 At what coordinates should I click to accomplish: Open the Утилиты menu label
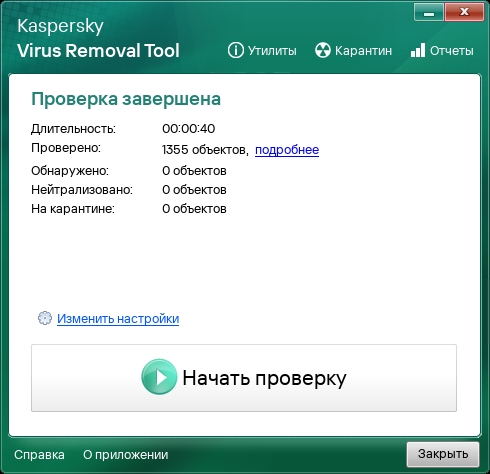pyautogui.click(x=272, y=51)
